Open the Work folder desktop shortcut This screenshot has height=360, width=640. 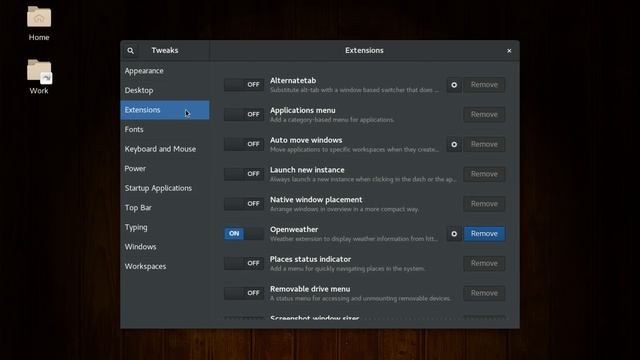coord(39,77)
